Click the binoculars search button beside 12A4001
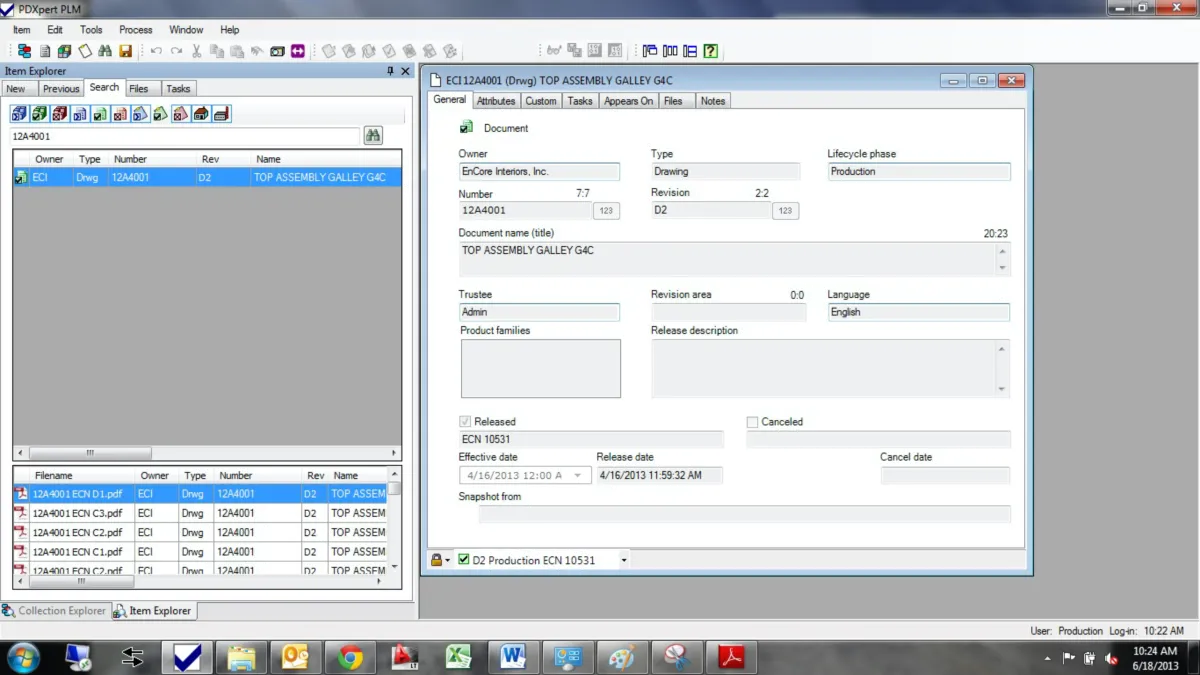Screen dimensions: 1200x675 tap(373, 136)
